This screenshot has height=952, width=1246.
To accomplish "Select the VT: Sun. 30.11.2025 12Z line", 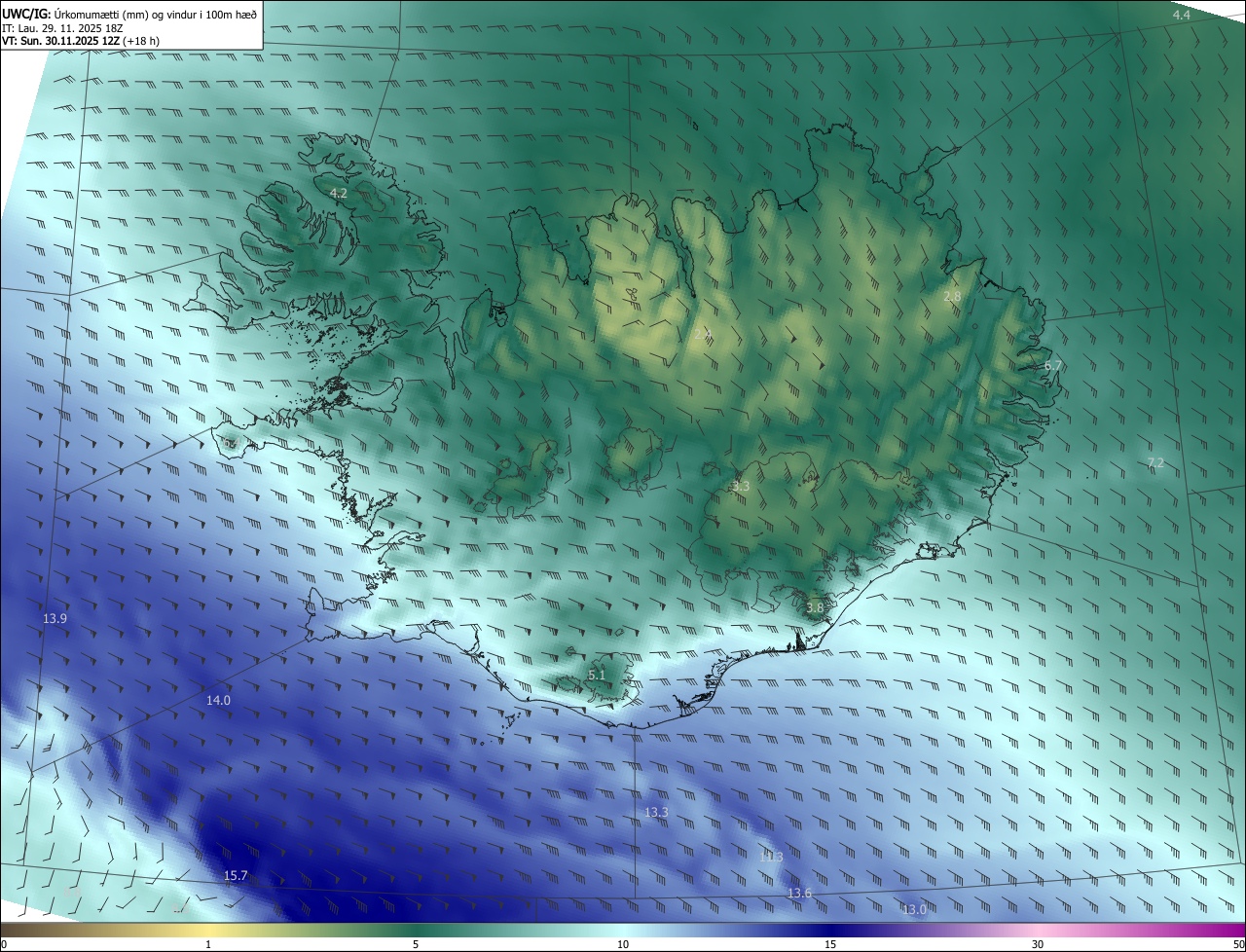I will point(81,41).
